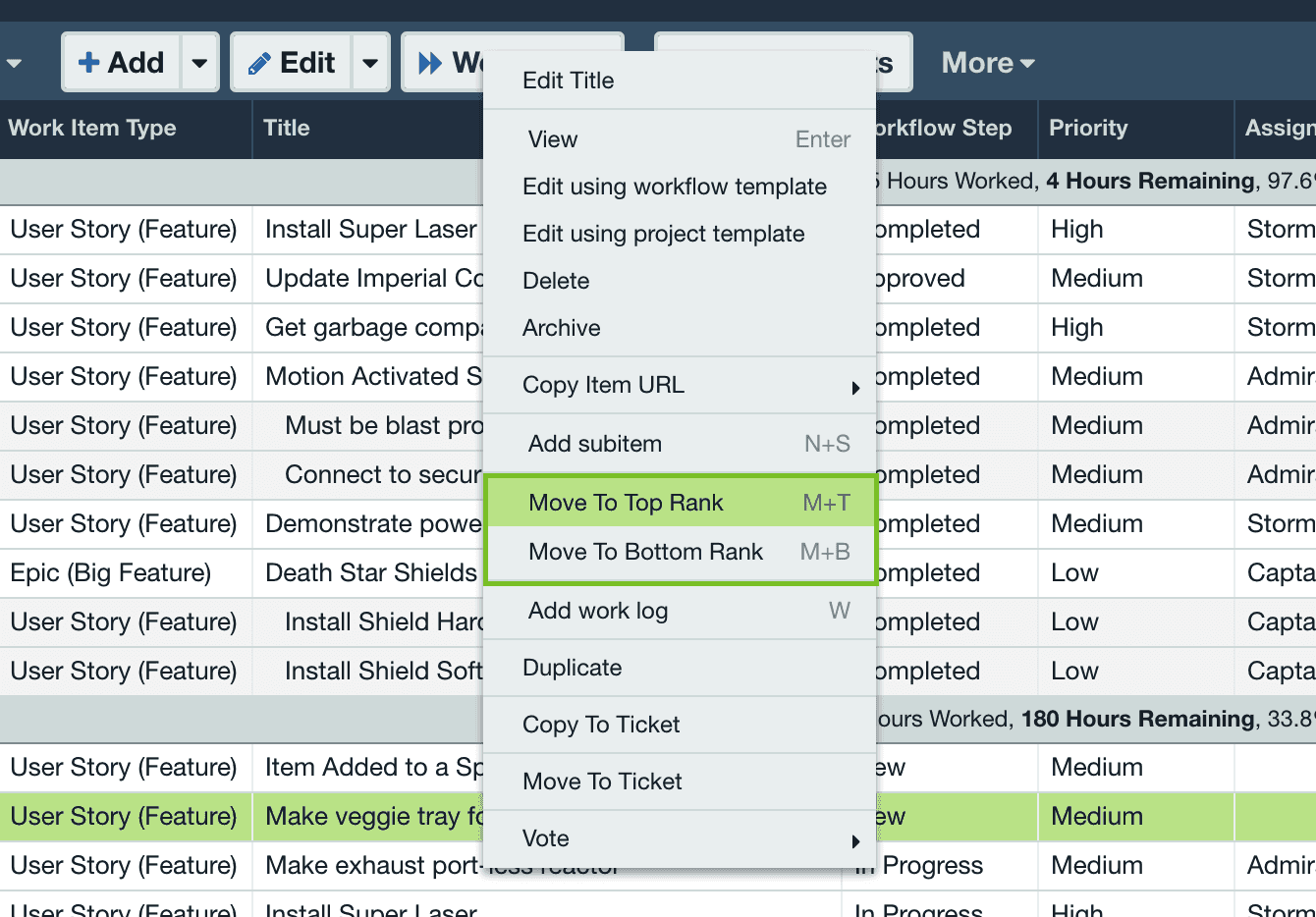Choose Edit Title from context menu
Viewport: 1316px width, 917px height.
(568, 81)
